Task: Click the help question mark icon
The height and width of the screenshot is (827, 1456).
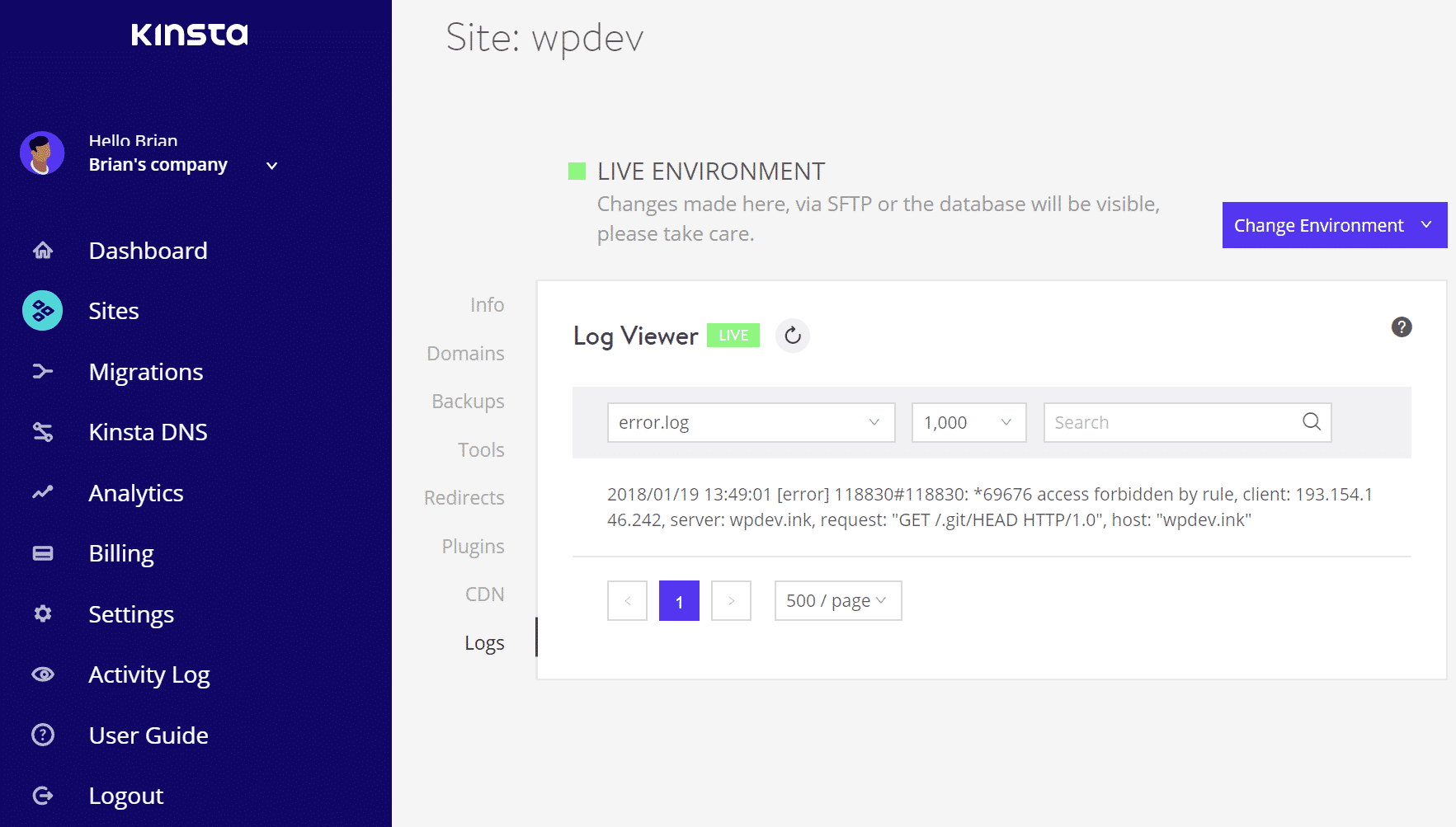Action: click(1402, 327)
